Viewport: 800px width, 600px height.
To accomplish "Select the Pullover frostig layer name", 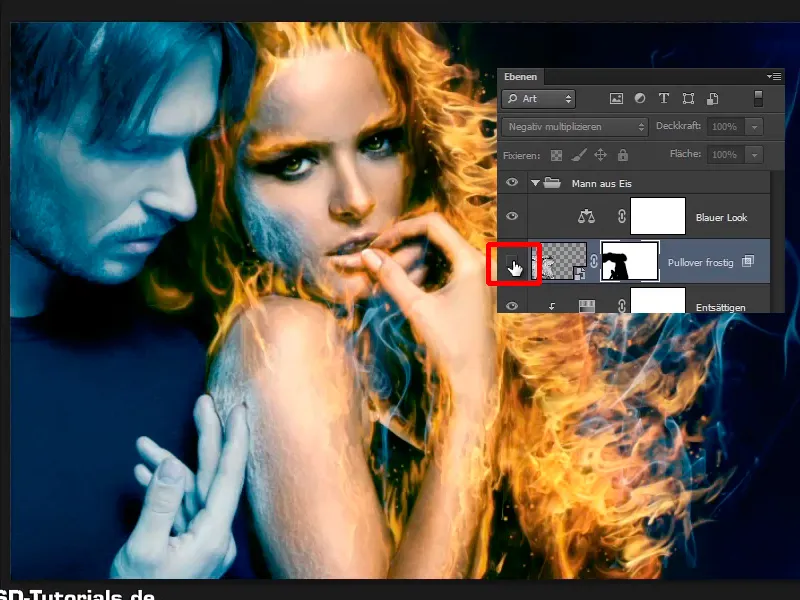I will coord(700,262).
